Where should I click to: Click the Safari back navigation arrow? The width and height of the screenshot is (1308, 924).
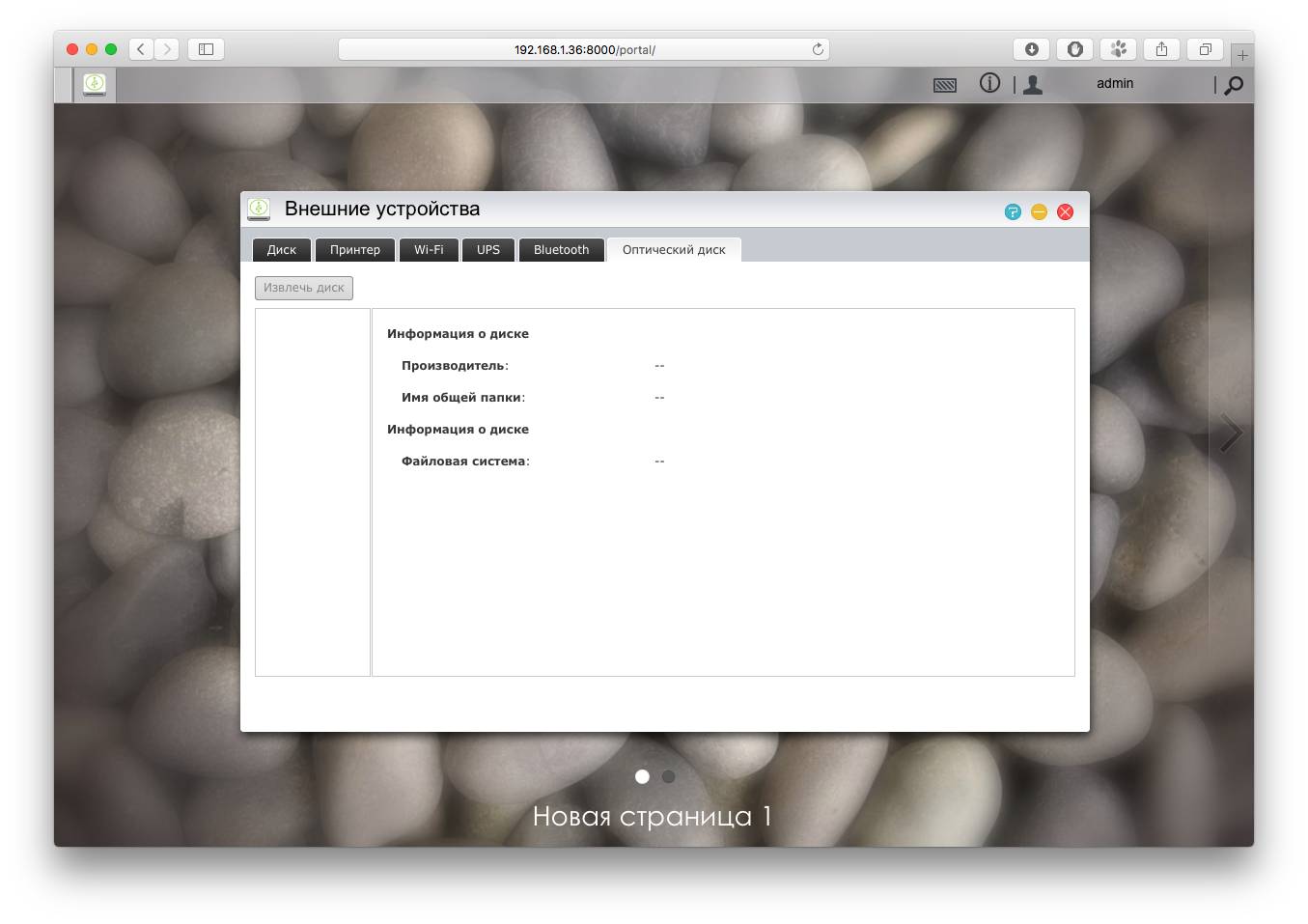[x=141, y=49]
